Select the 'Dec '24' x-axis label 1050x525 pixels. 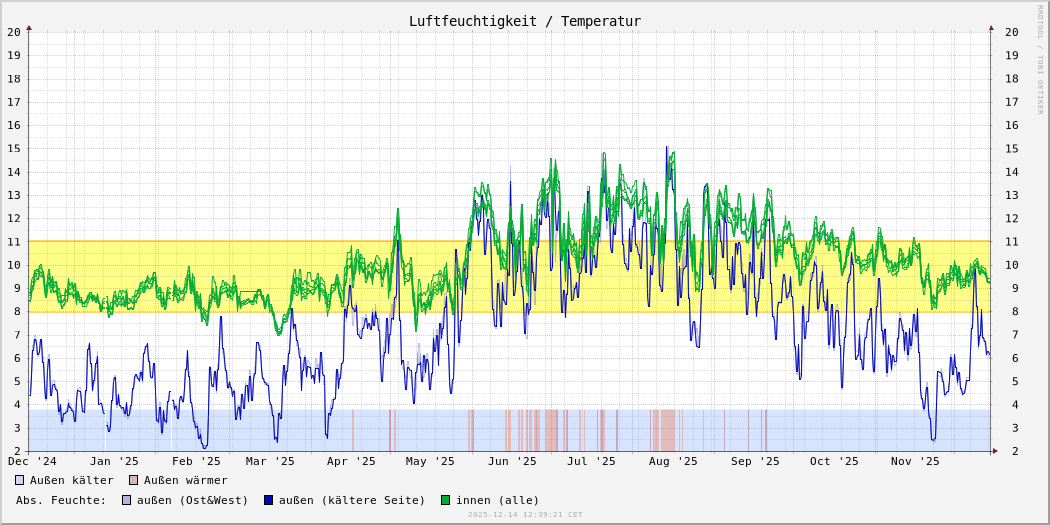tap(32, 461)
